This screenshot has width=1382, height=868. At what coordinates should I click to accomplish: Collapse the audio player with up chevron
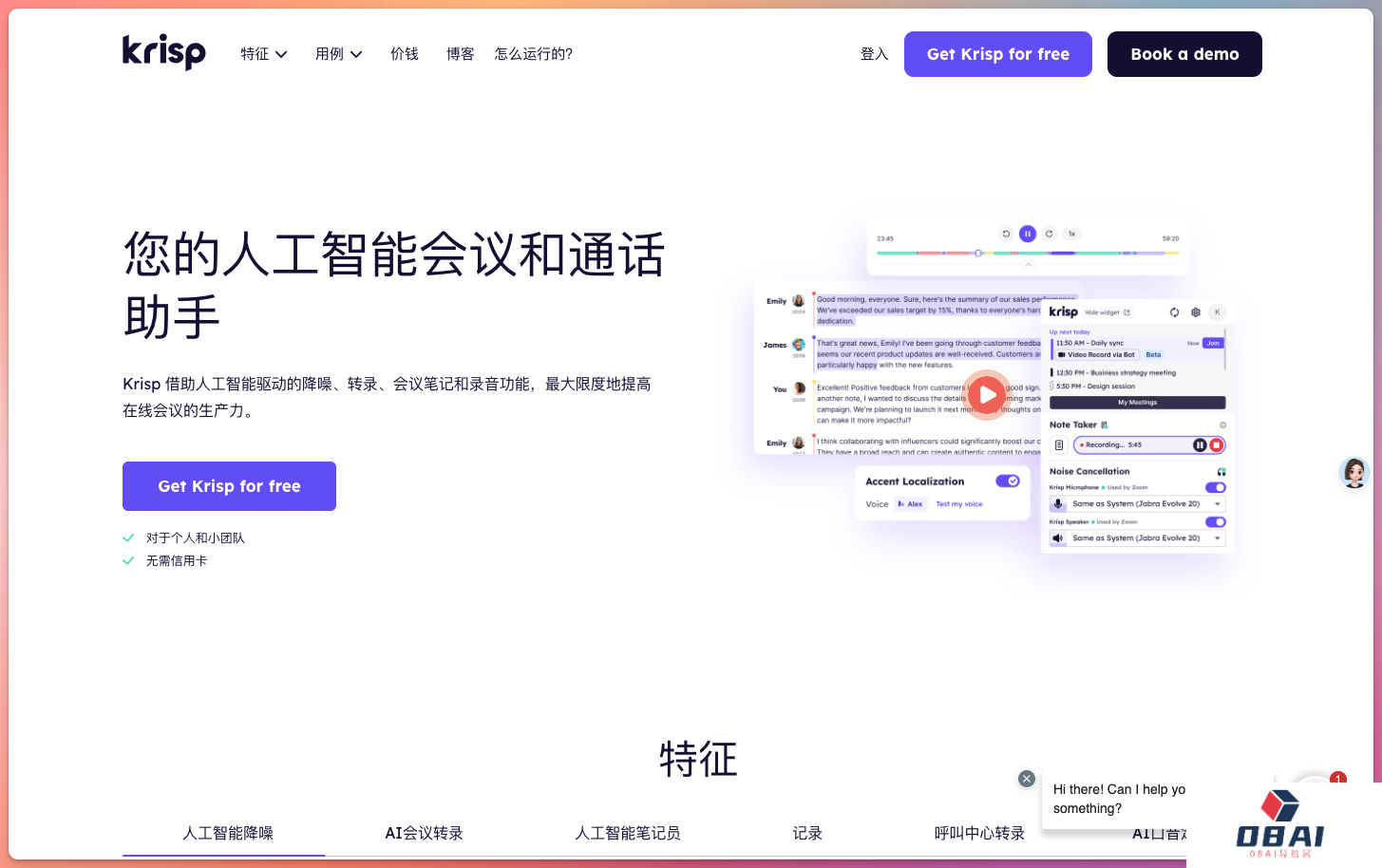tap(1028, 265)
